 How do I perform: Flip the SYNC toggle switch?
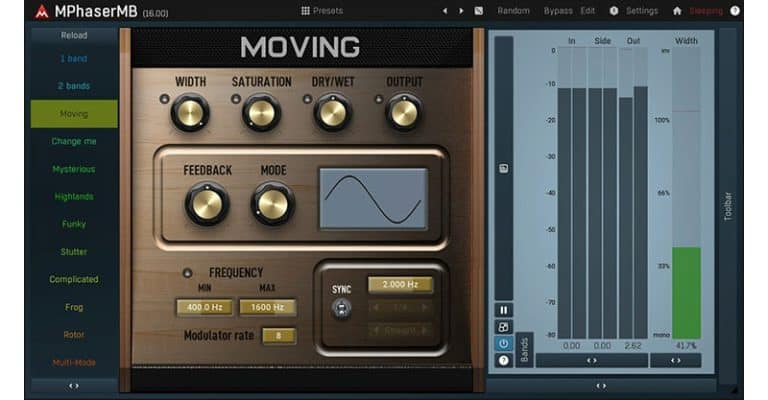pos(341,309)
